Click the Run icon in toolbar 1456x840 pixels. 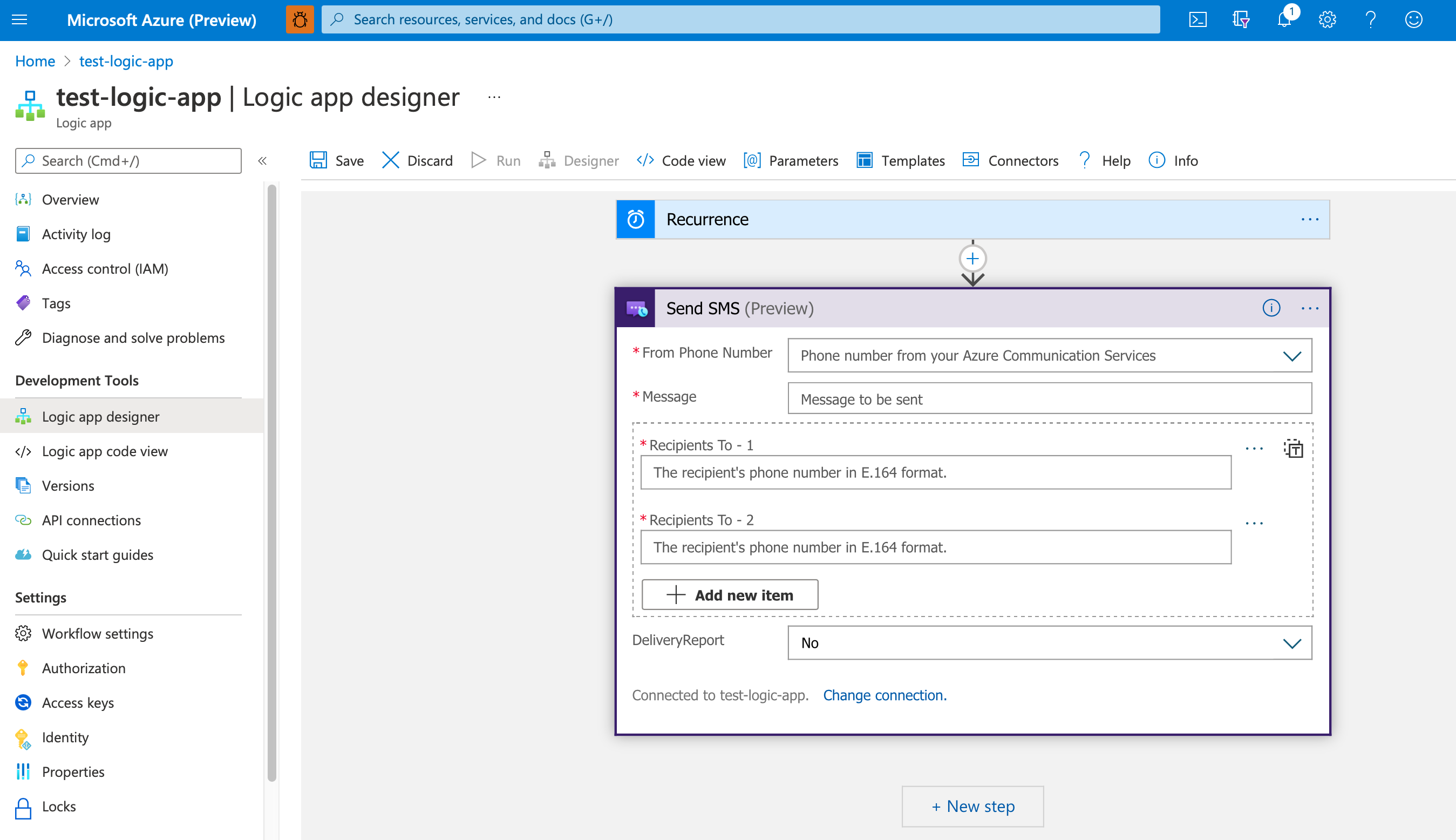click(x=480, y=160)
